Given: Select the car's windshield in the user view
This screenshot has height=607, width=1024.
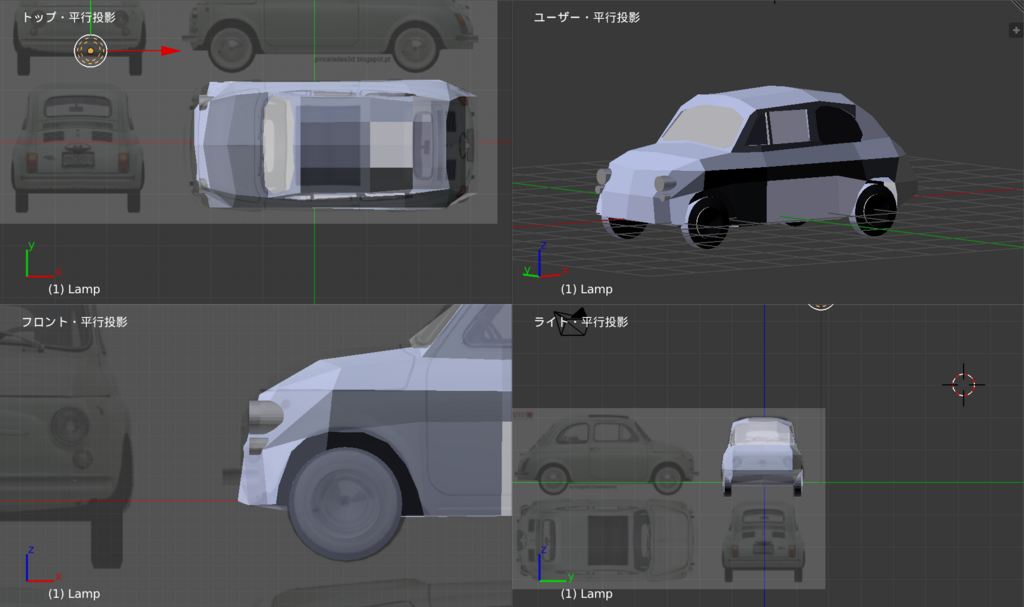Looking at the screenshot, I should click(705, 124).
